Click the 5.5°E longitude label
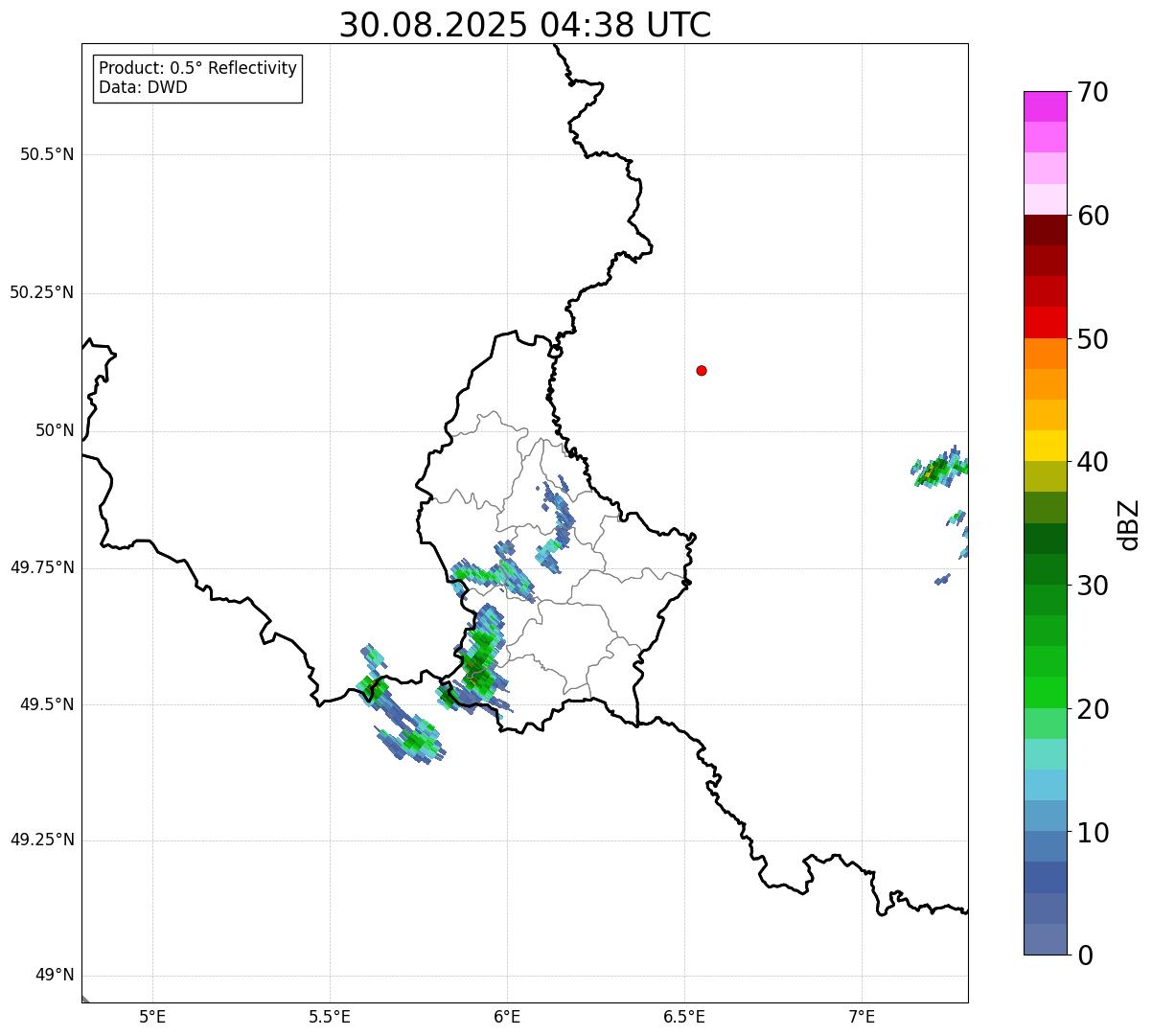 (331, 1016)
